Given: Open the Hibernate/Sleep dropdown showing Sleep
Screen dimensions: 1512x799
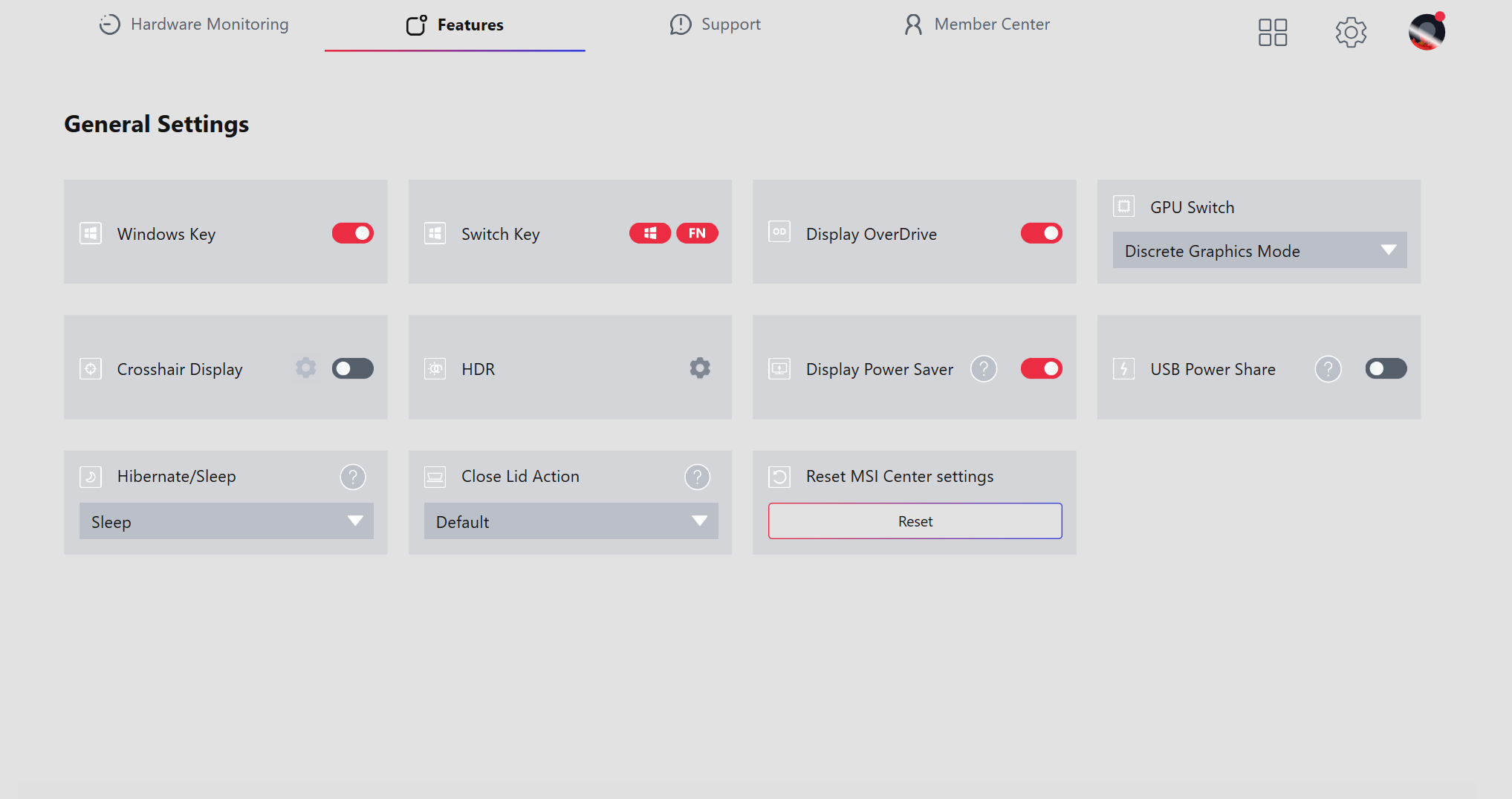Looking at the screenshot, I should [x=226, y=521].
